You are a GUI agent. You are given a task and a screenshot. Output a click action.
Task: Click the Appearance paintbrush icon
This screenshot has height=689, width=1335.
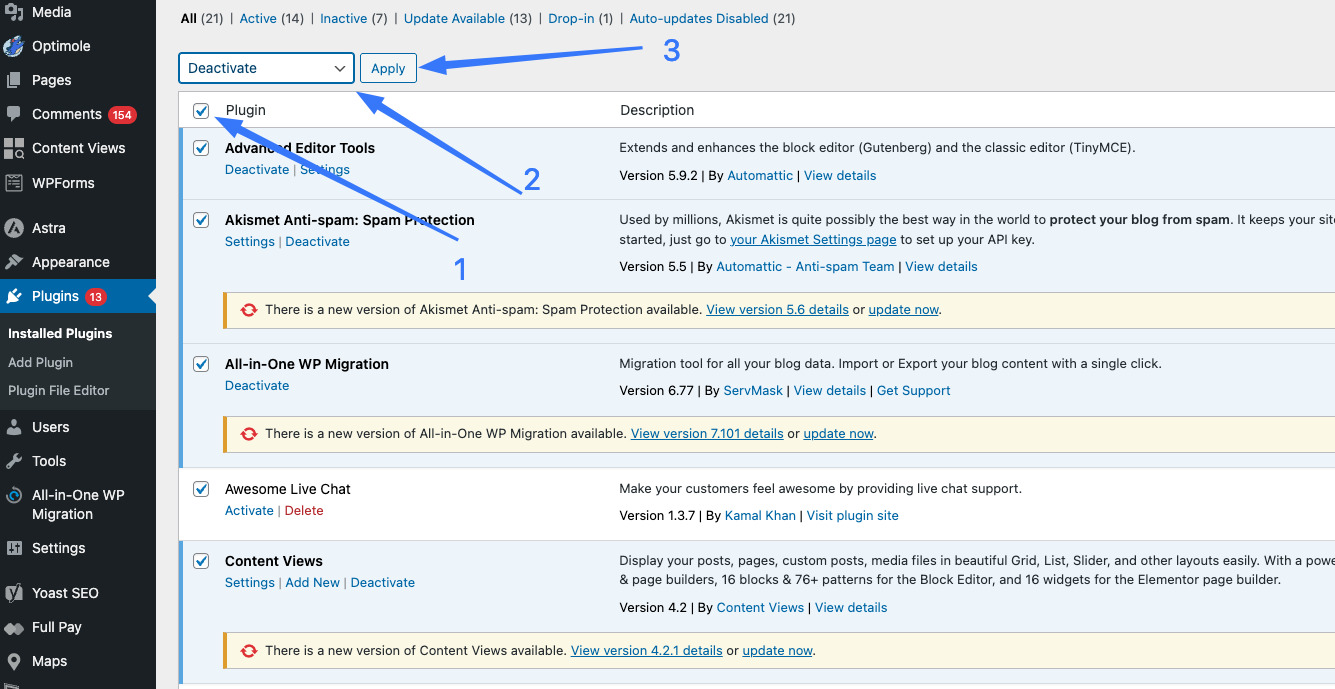click(14, 262)
